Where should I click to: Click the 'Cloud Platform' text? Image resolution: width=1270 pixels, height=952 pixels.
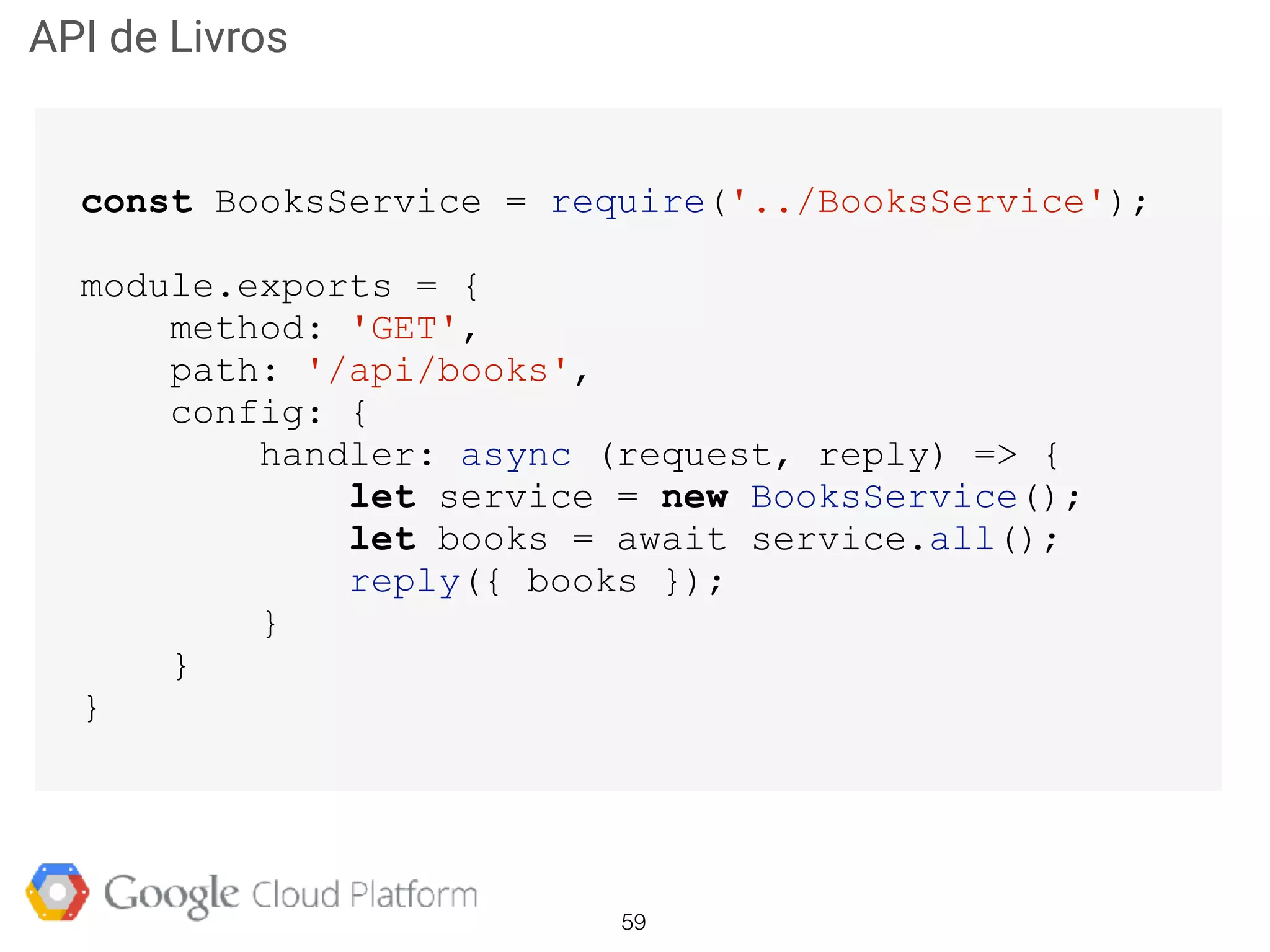(x=365, y=895)
